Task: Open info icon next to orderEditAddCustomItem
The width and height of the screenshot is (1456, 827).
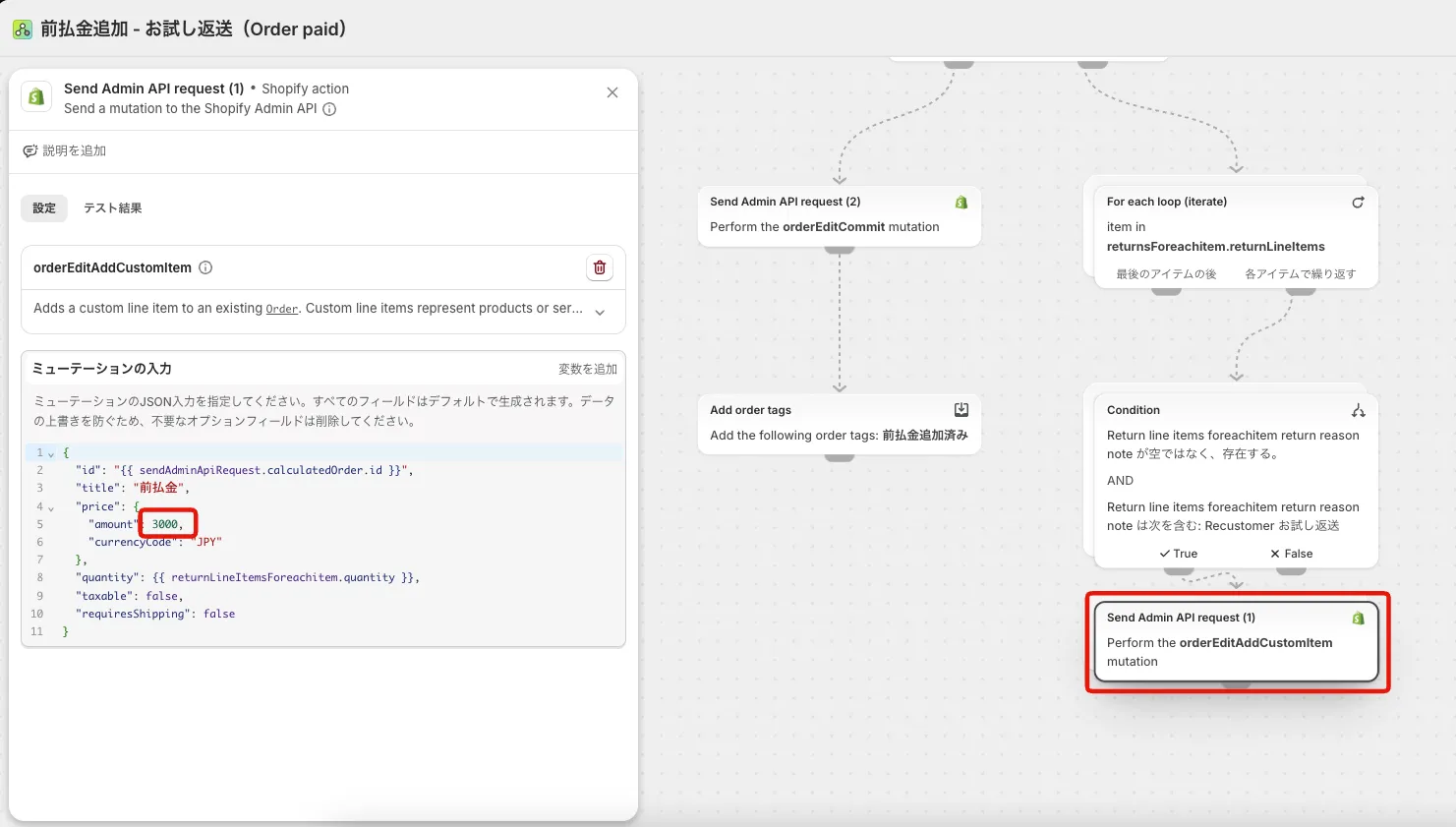Action: tap(205, 267)
